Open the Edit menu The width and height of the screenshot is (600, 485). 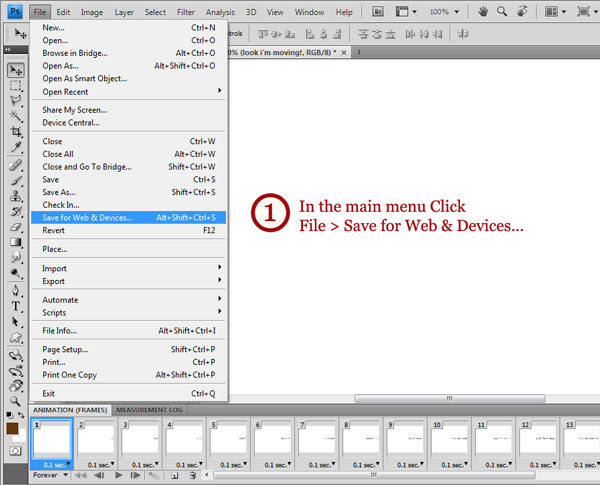63,12
